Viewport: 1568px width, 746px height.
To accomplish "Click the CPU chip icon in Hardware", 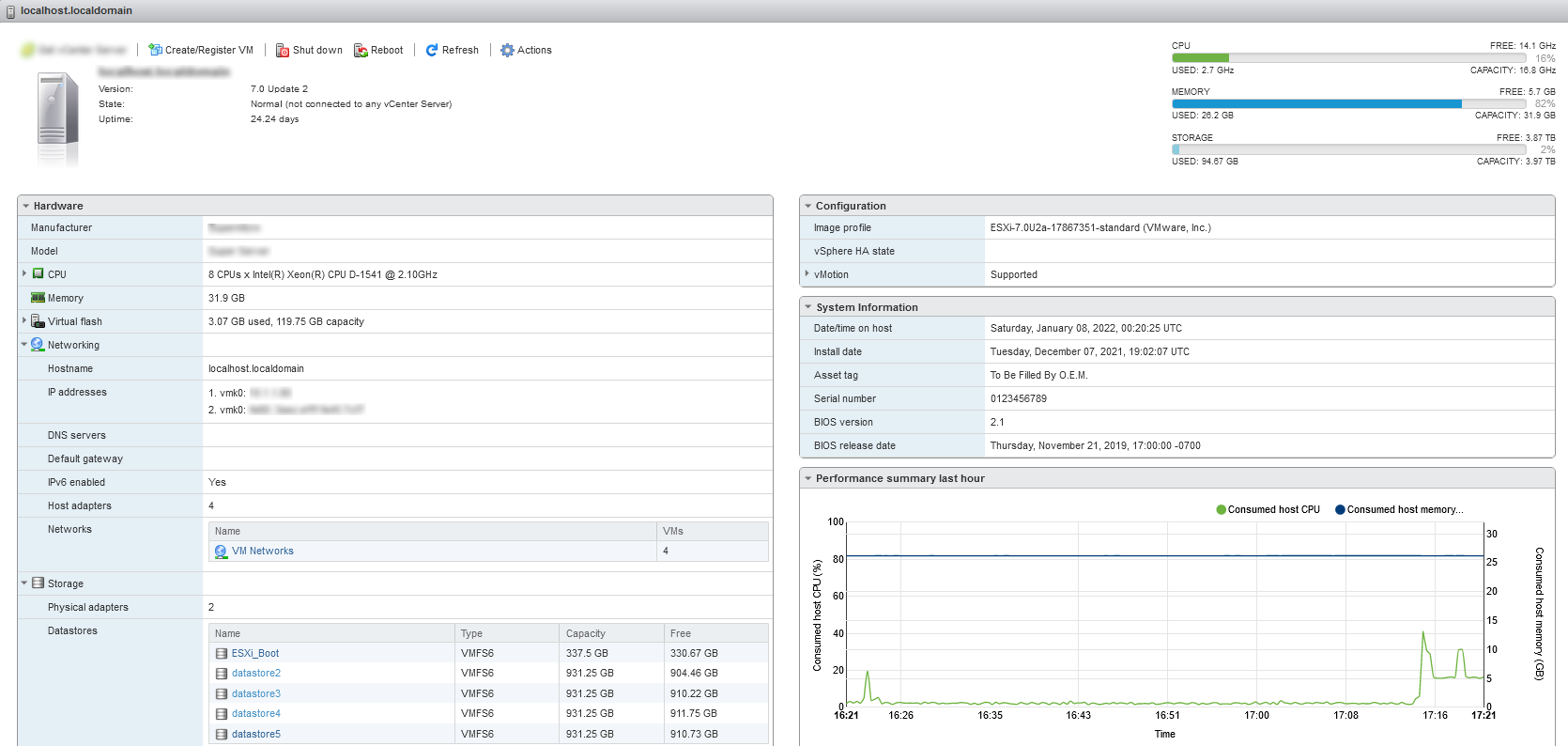I will (x=38, y=273).
